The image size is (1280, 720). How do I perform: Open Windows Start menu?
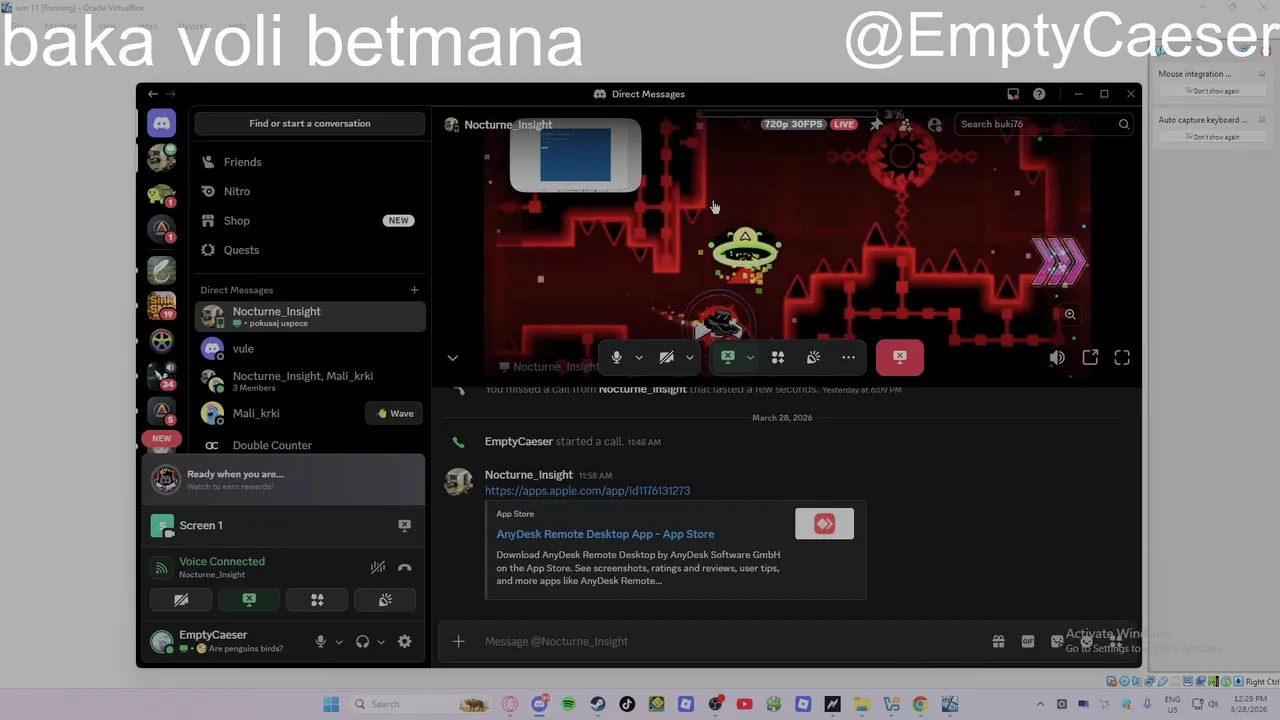(x=331, y=704)
